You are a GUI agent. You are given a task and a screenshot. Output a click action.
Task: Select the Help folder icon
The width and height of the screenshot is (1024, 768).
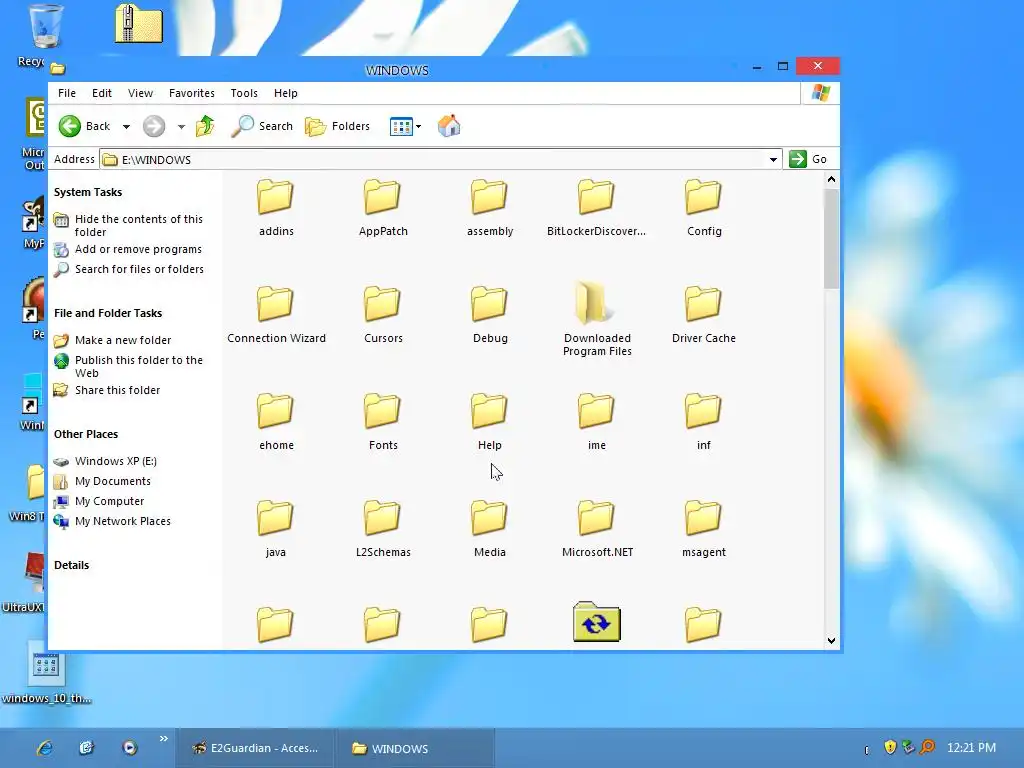pyautogui.click(x=489, y=410)
